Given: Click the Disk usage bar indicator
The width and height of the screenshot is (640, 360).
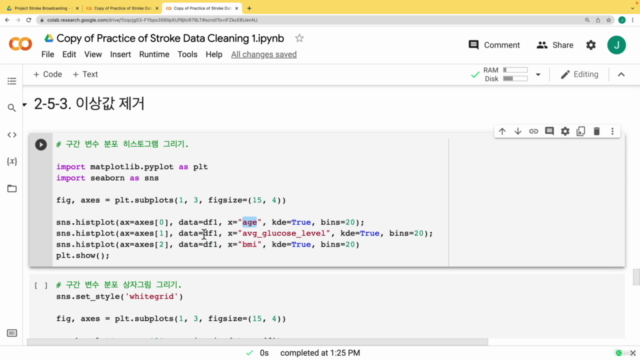Looking at the screenshot, I should (515, 78).
